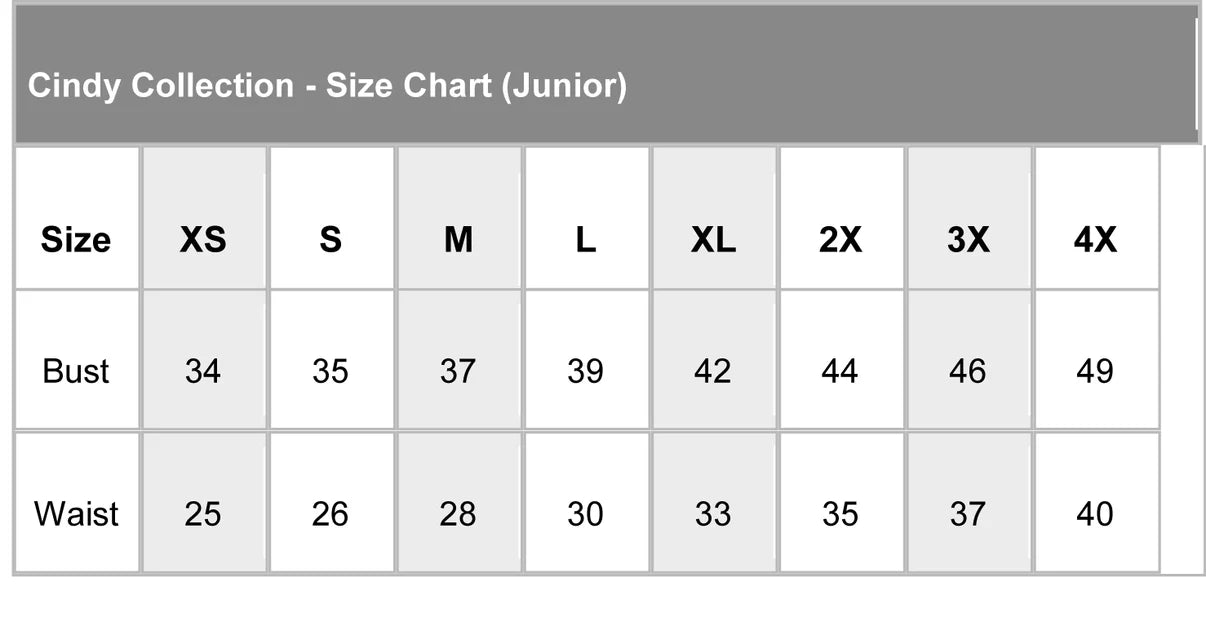Select the L bust value 39
Viewport: 1206px width, 631px height.
(x=585, y=371)
